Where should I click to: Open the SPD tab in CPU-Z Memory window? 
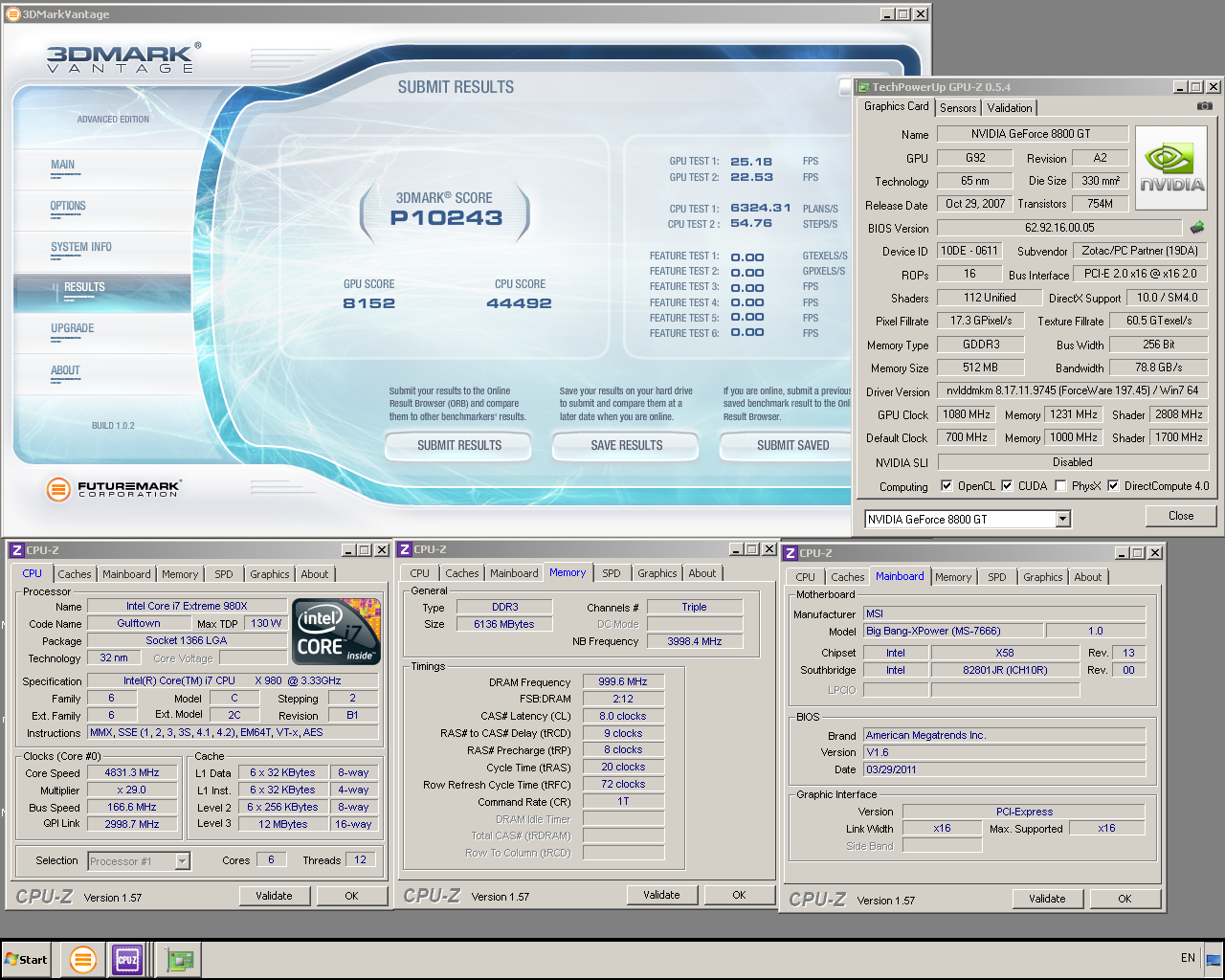click(612, 573)
